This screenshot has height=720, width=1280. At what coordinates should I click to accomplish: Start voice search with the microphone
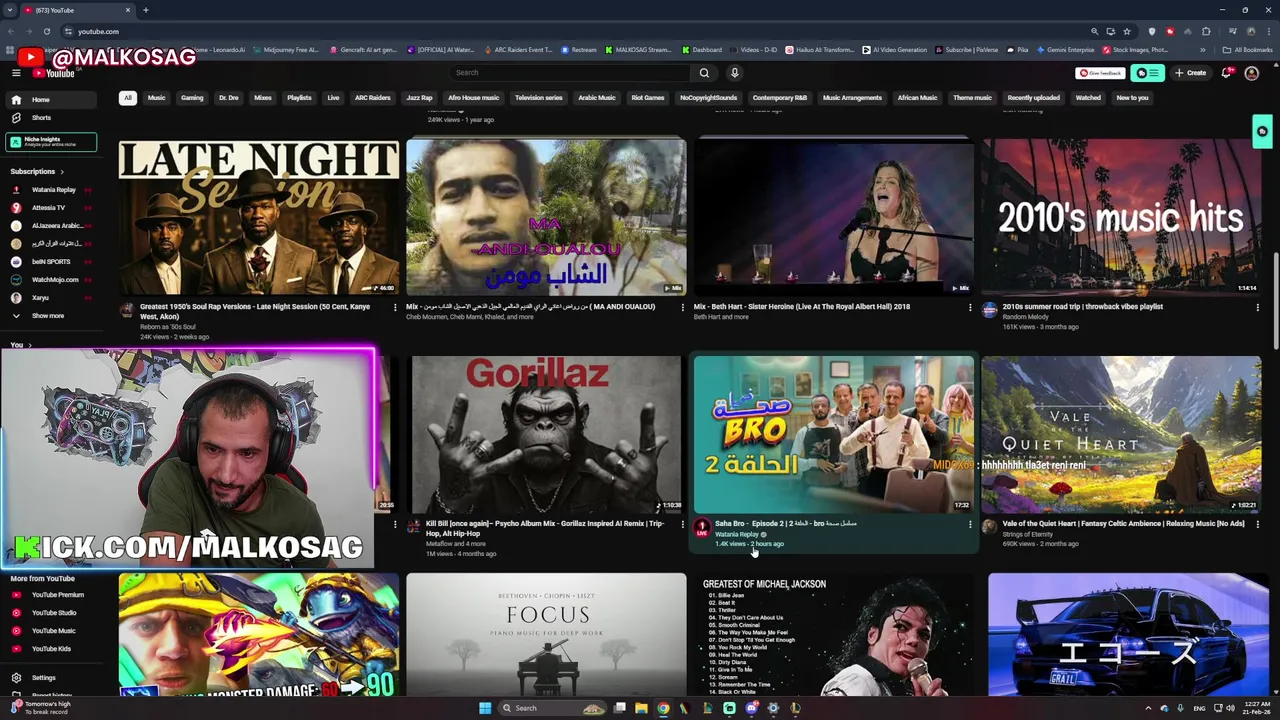coord(734,73)
